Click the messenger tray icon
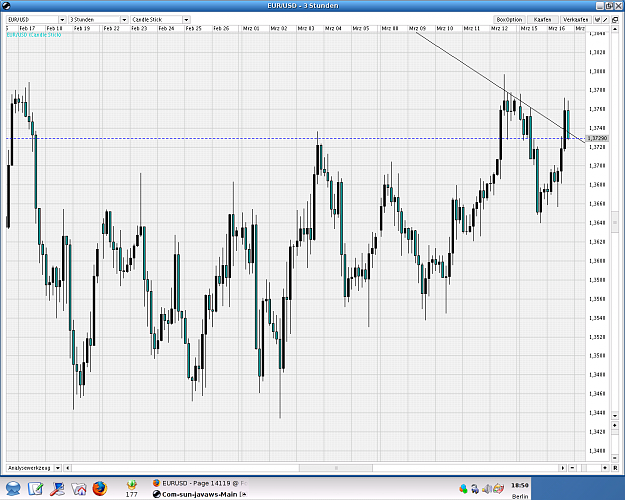The height and width of the screenshot is (500, 625). (x=463, y=488)
